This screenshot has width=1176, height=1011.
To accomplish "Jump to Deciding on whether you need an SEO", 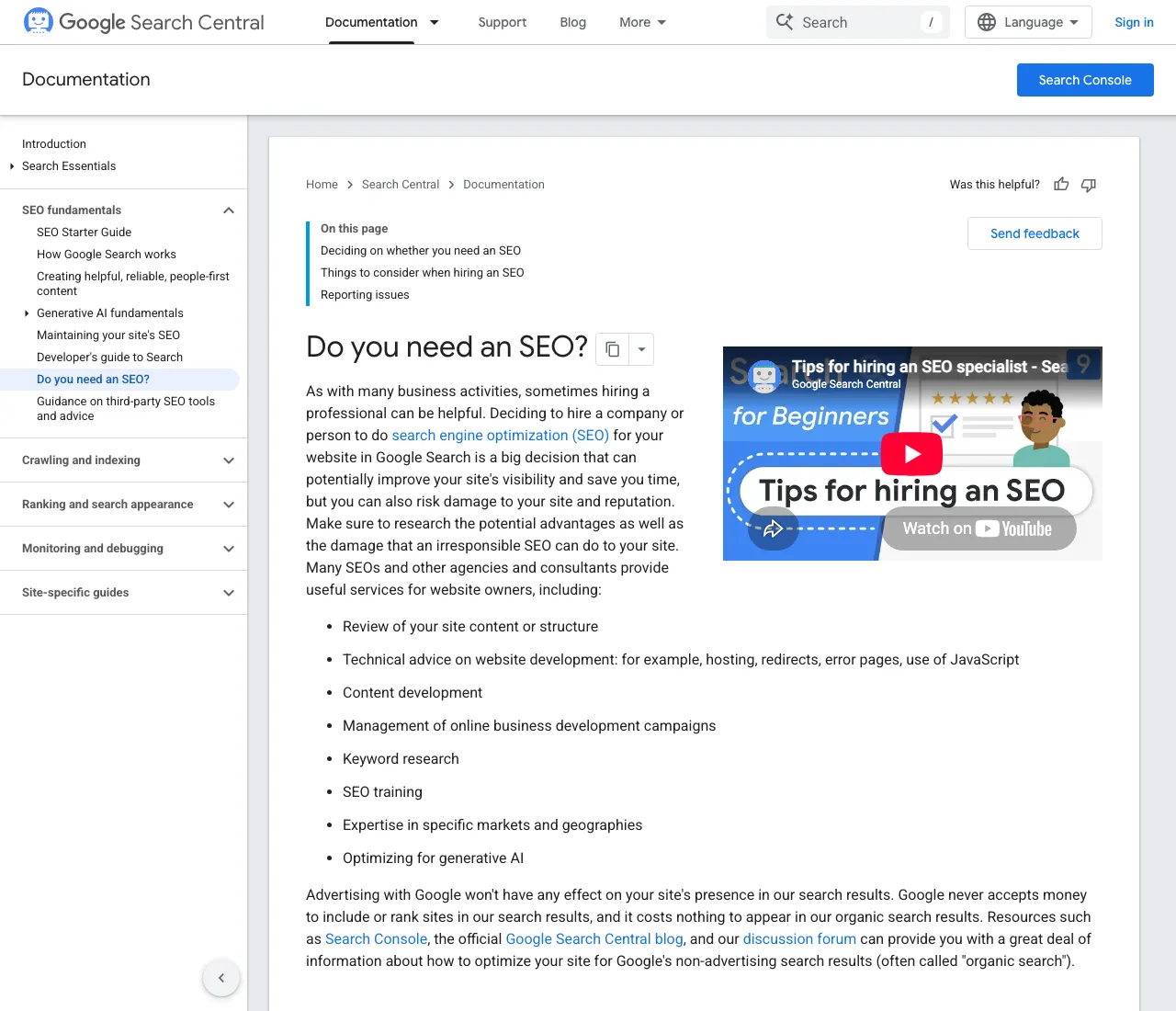I will tap(421, 251).
